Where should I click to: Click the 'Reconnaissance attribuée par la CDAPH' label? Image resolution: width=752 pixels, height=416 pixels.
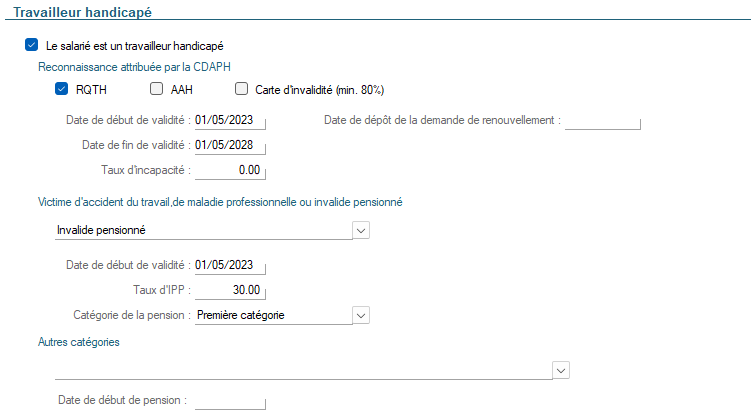point(134,67)
